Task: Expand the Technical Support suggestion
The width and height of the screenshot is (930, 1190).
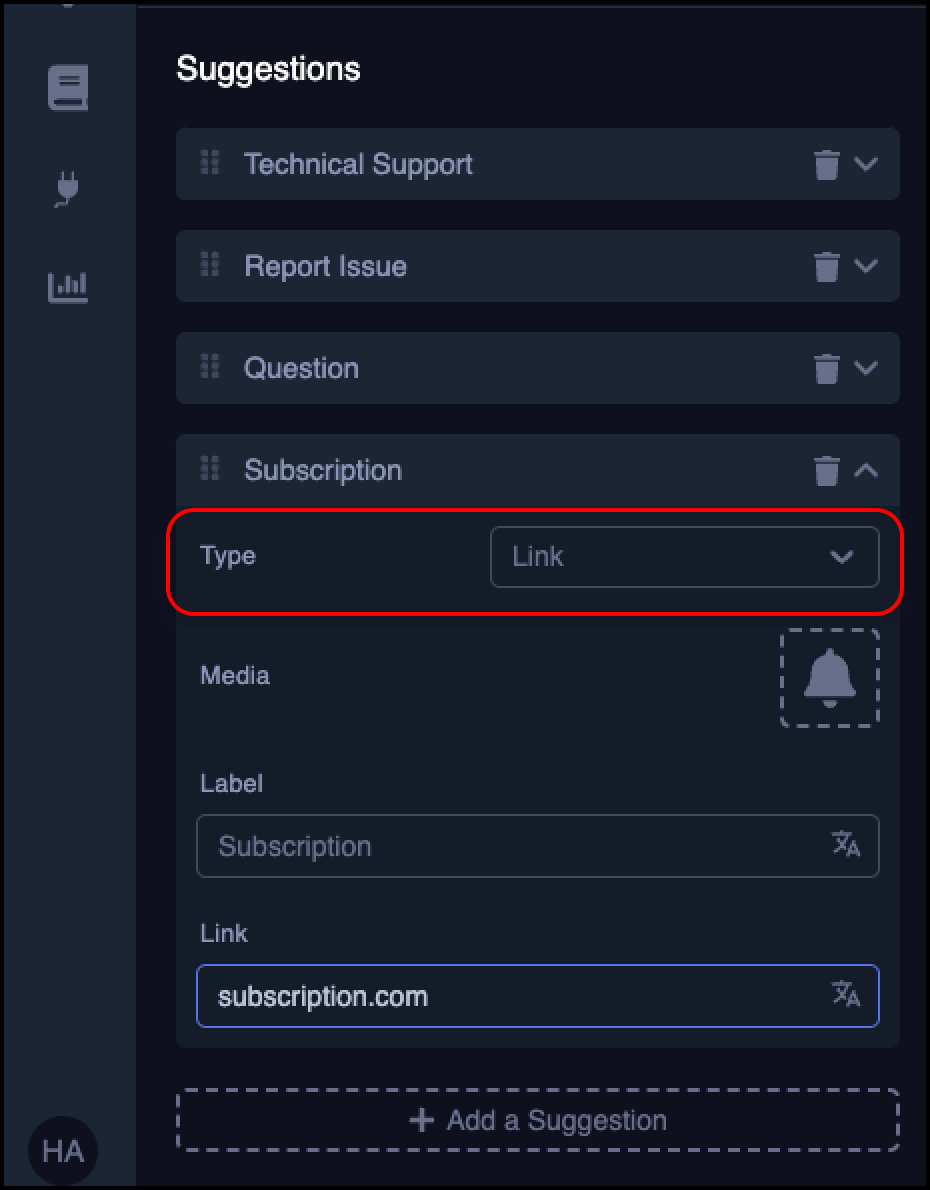Action: click(x=866, y=164)
